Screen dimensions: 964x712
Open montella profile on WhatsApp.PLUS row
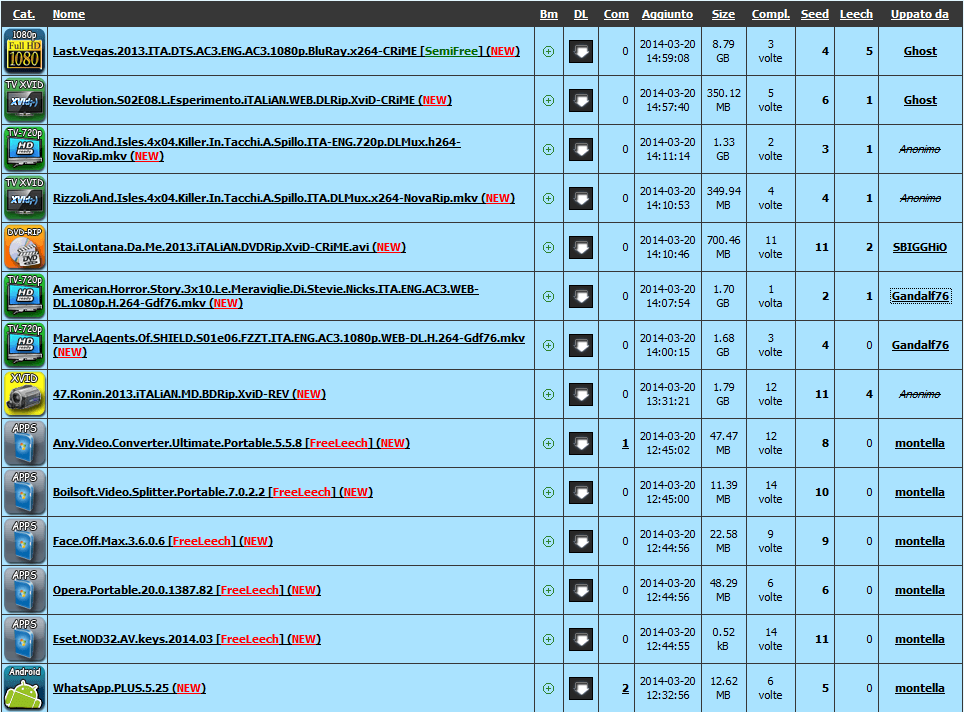920,688
